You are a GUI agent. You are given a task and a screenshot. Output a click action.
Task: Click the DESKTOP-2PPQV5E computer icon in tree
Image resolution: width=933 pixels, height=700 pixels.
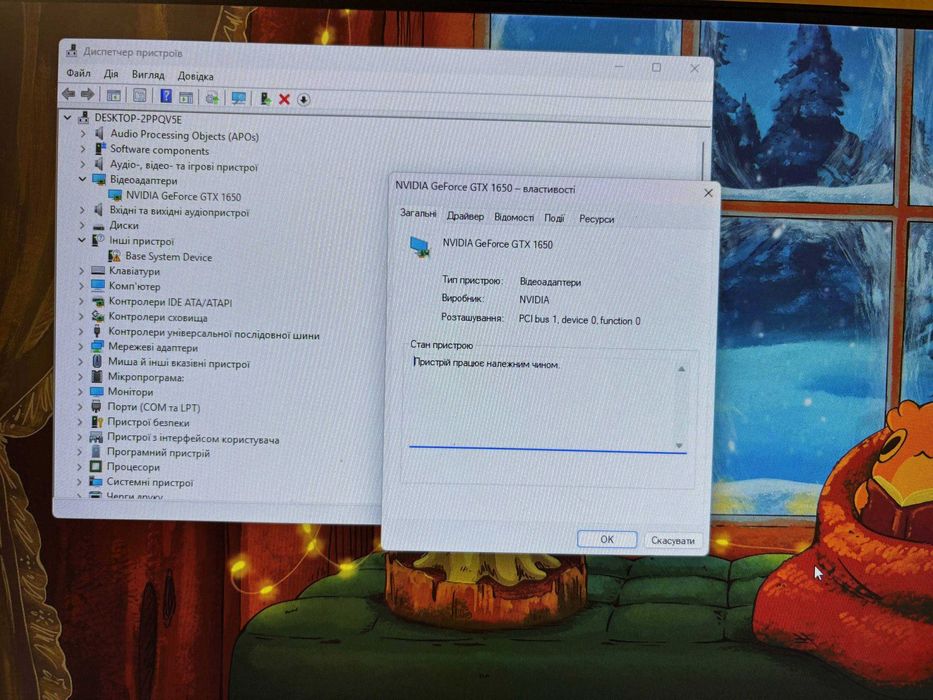83,117
